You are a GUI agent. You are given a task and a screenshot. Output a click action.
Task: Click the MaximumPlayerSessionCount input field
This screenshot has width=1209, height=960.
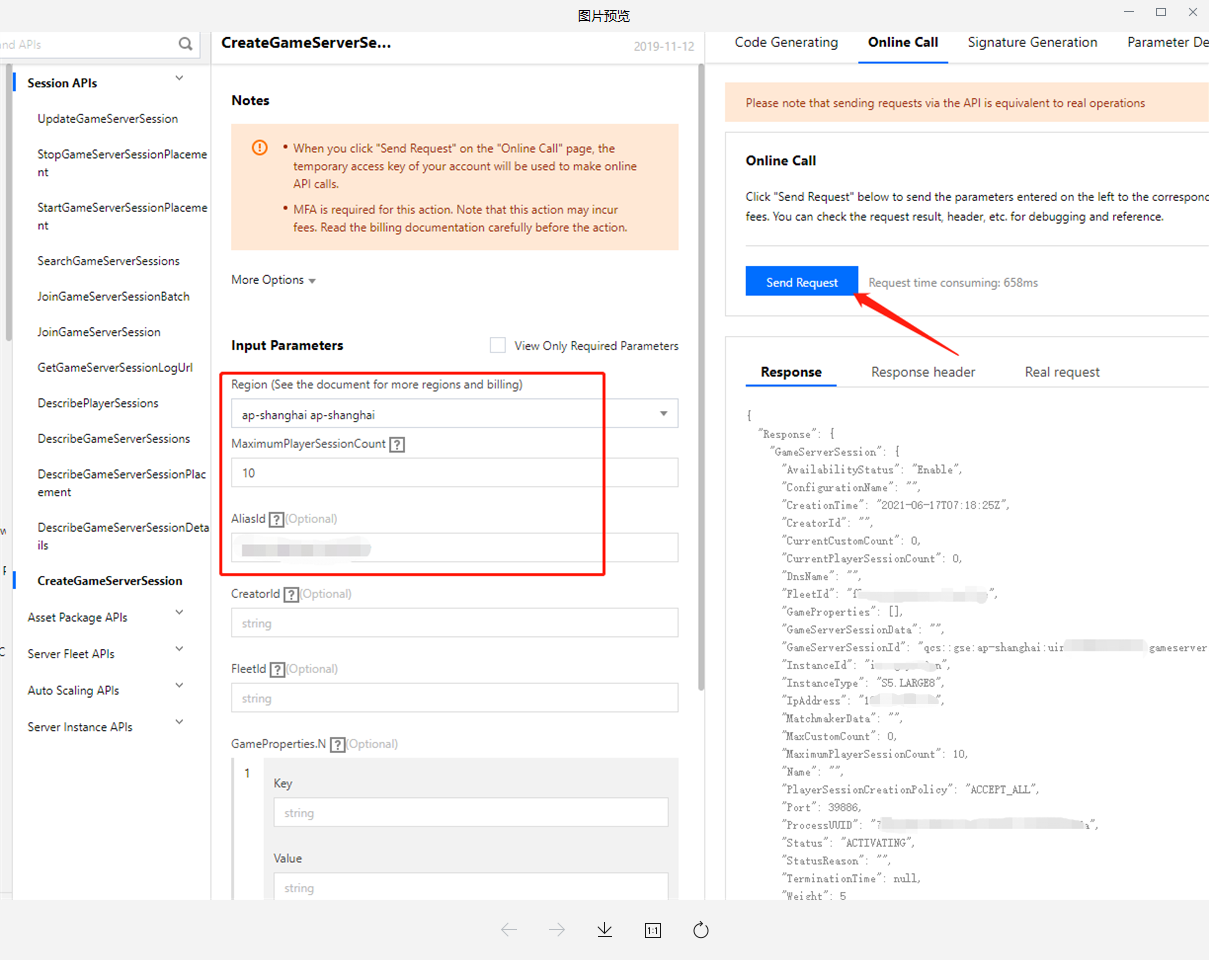click(x=454, y=473)
